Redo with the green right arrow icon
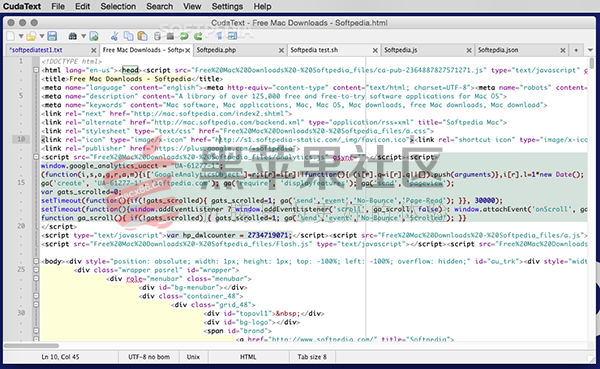This screenshot has width=600, height=369. (x=198, y=36)
